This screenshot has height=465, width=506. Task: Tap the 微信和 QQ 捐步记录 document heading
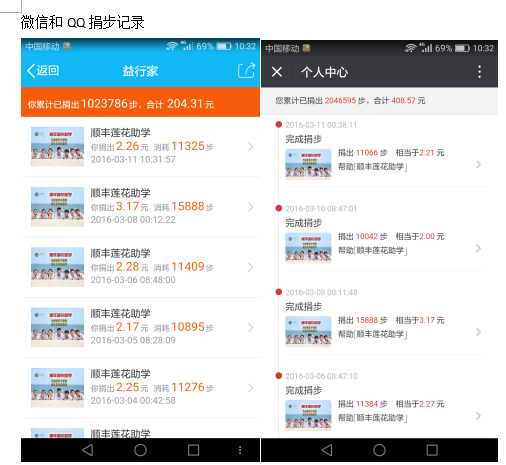tap(82, 22)
